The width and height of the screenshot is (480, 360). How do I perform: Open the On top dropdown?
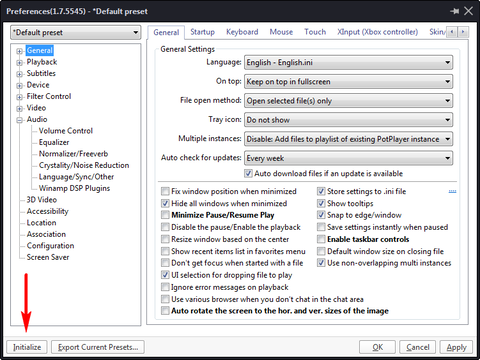pos(348,82)
